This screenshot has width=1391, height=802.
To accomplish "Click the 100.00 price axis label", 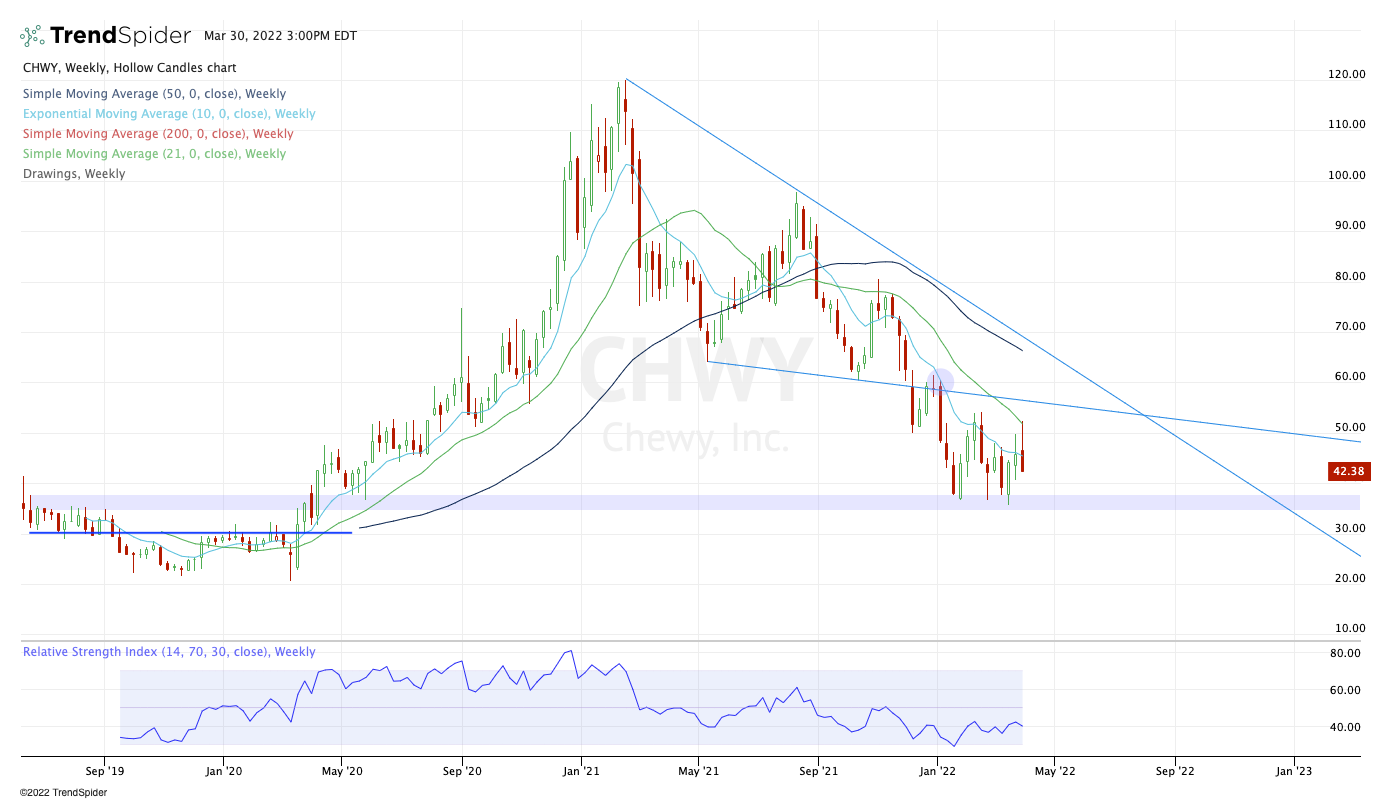I will point(1347,175).
